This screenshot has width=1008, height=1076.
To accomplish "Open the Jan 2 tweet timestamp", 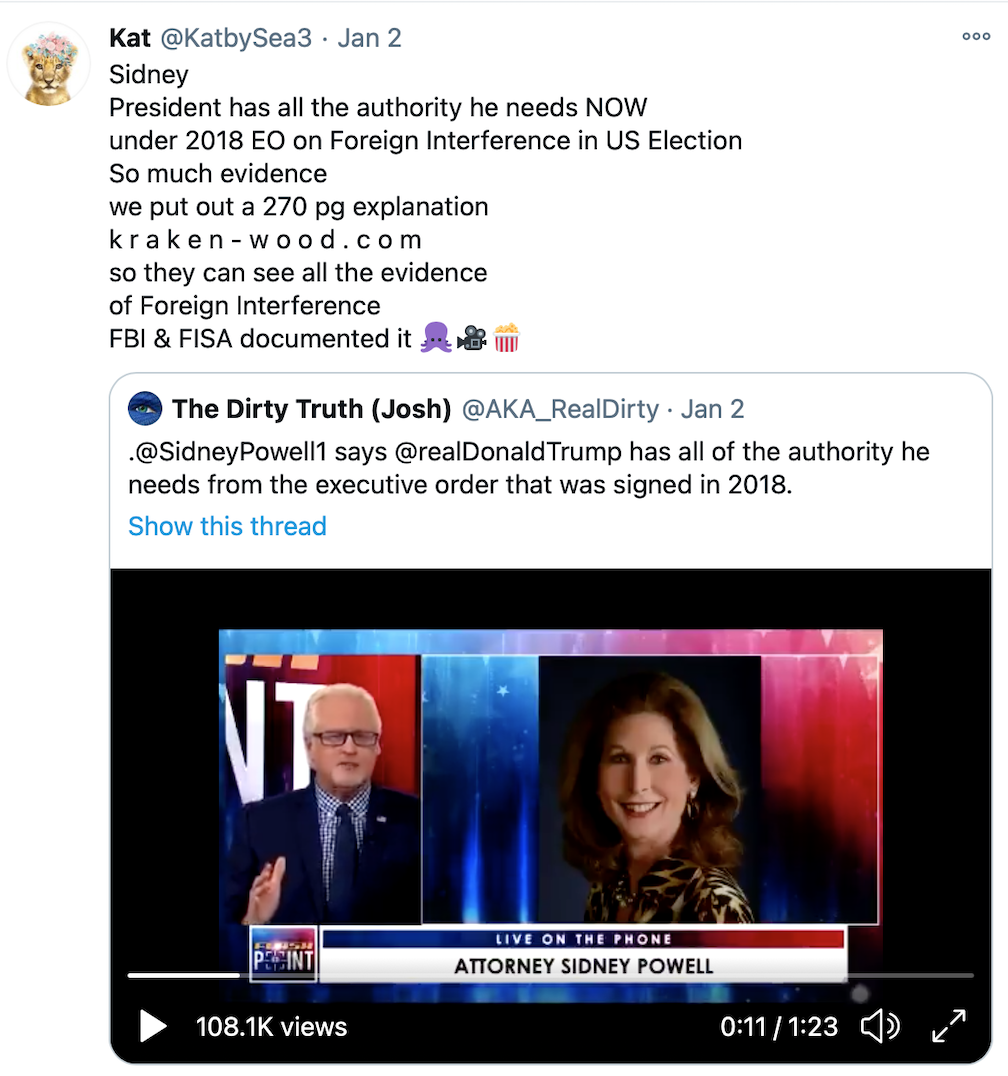I will (x=369, y=38).
